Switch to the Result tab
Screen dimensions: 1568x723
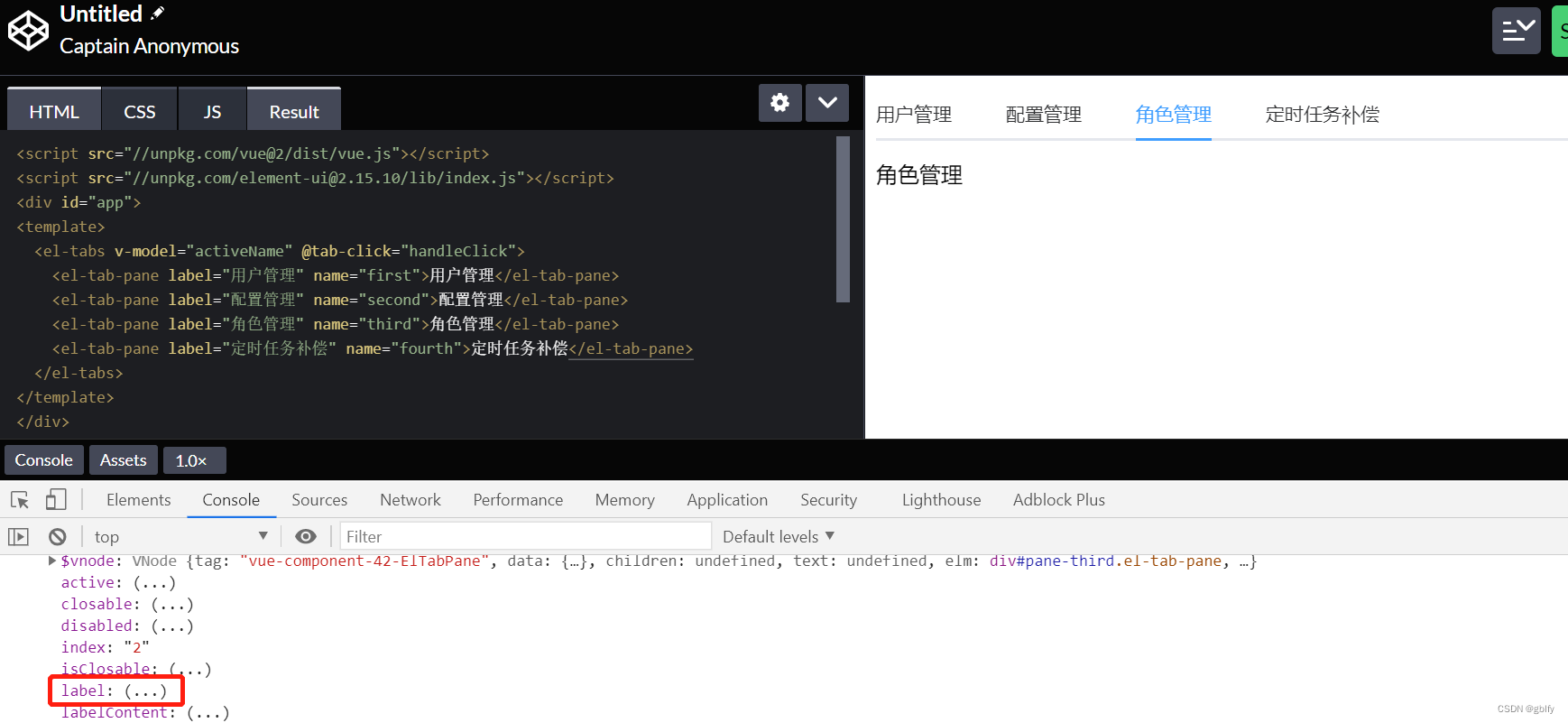[294, 111]
